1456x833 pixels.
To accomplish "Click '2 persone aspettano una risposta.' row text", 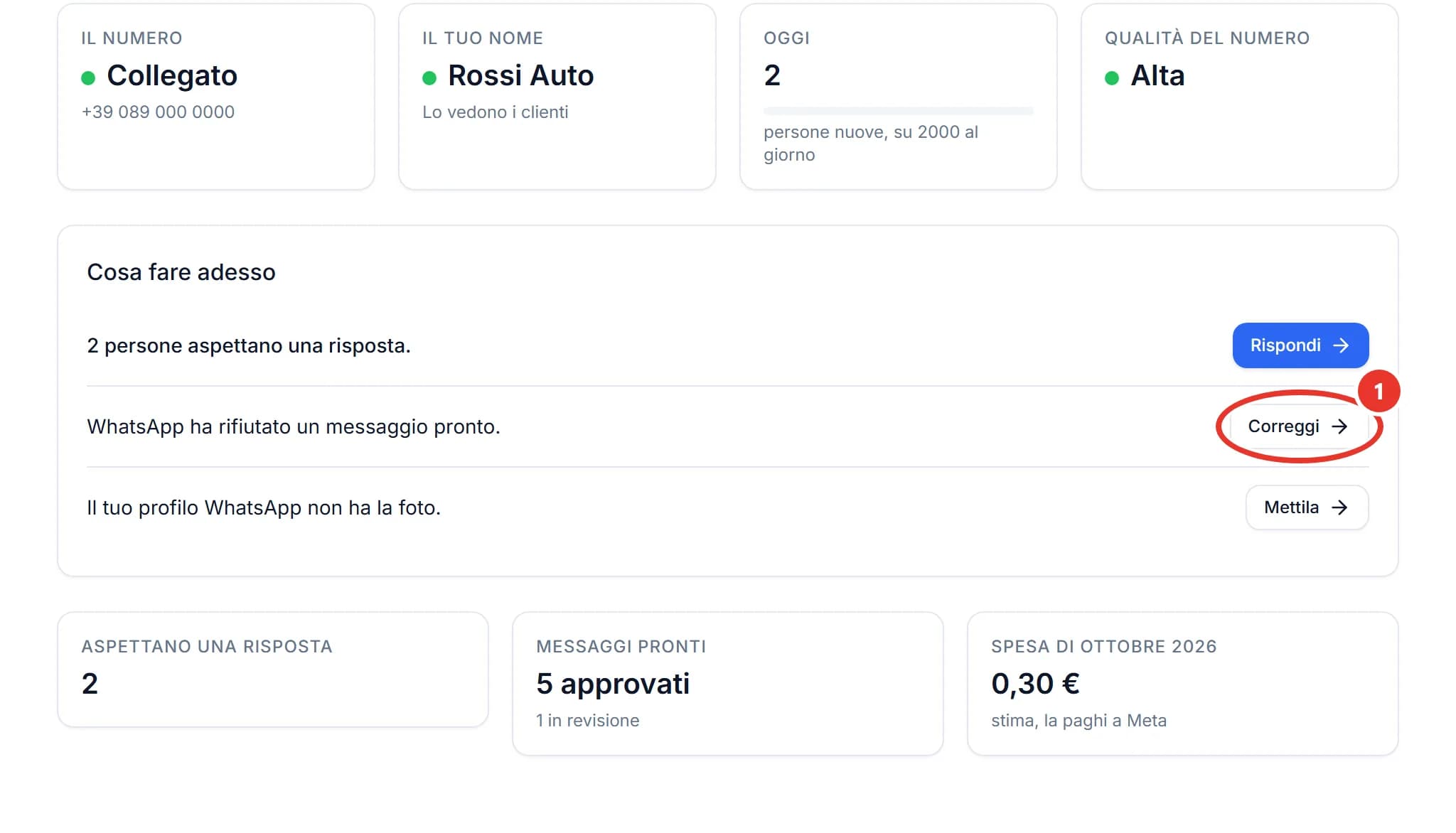I will pyautogui.click(x=249, y=346).
